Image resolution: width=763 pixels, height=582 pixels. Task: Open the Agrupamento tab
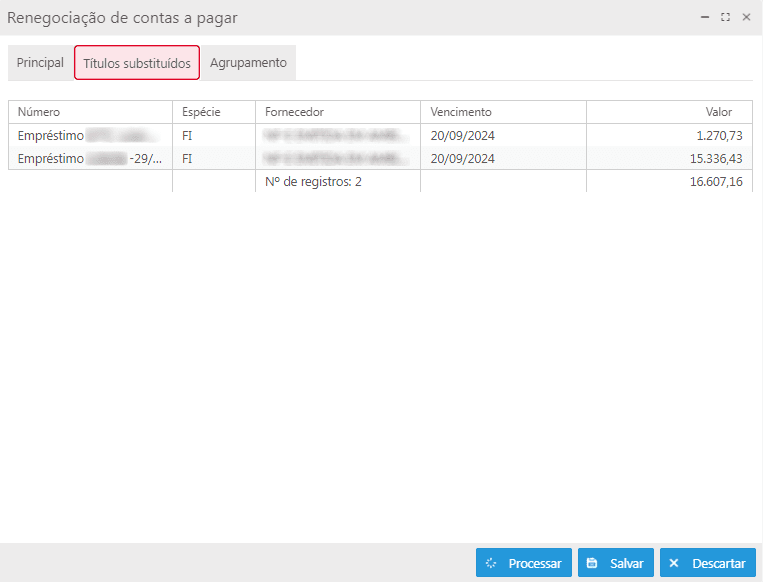(x=248, y=63)
